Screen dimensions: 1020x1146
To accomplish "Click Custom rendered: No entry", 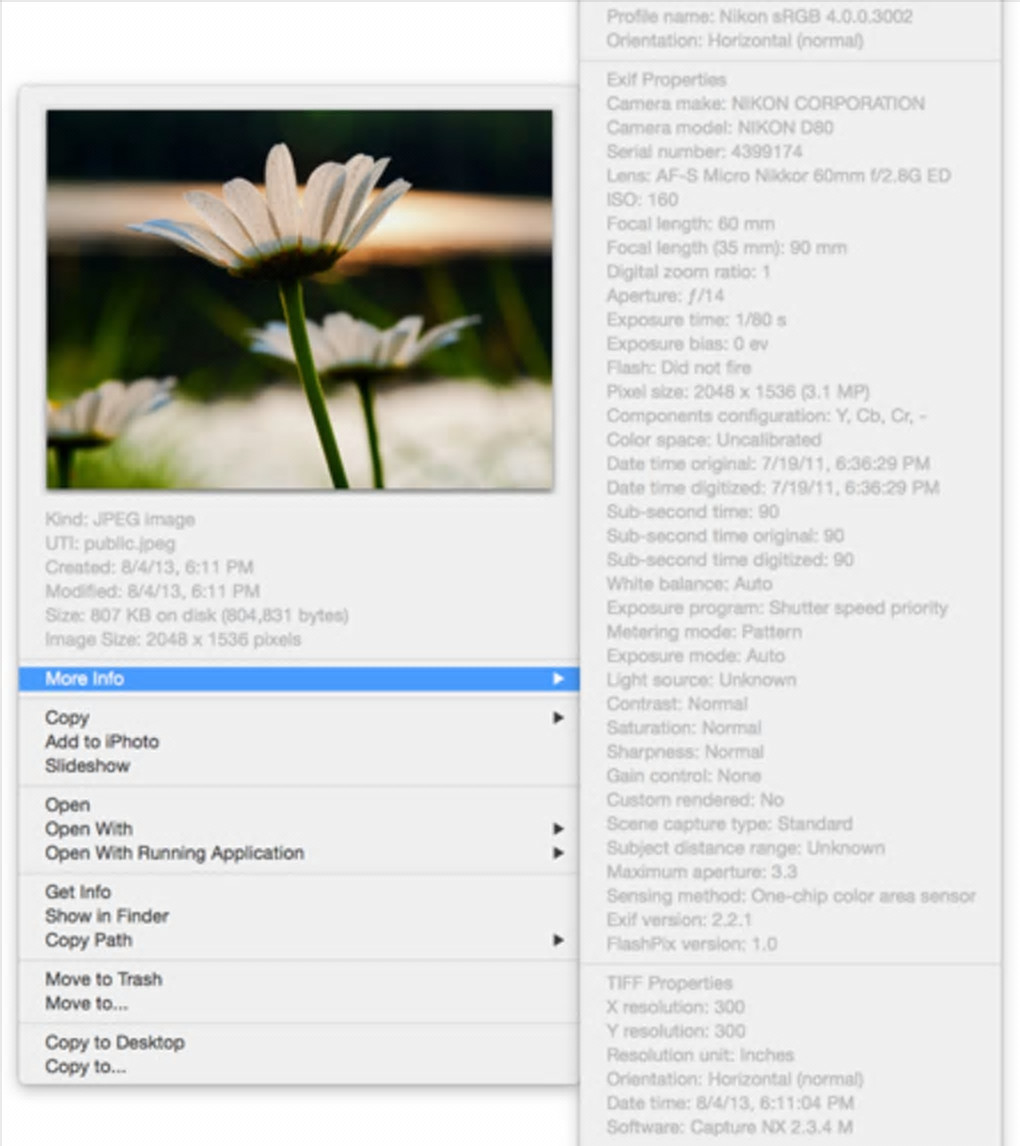I will point(694,800).
